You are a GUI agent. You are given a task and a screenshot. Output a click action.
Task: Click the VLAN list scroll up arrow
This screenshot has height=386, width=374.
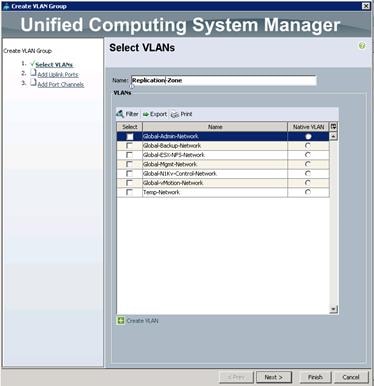(333, 136)
